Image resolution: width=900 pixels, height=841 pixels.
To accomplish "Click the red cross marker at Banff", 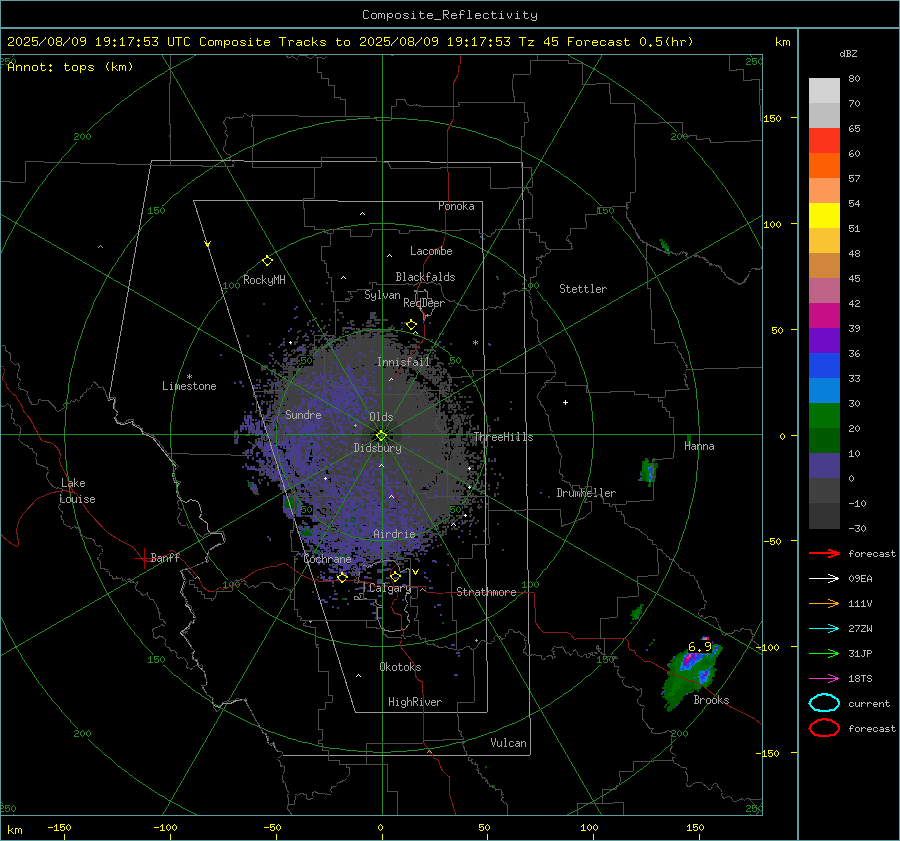I will click(x=143, y=558).
